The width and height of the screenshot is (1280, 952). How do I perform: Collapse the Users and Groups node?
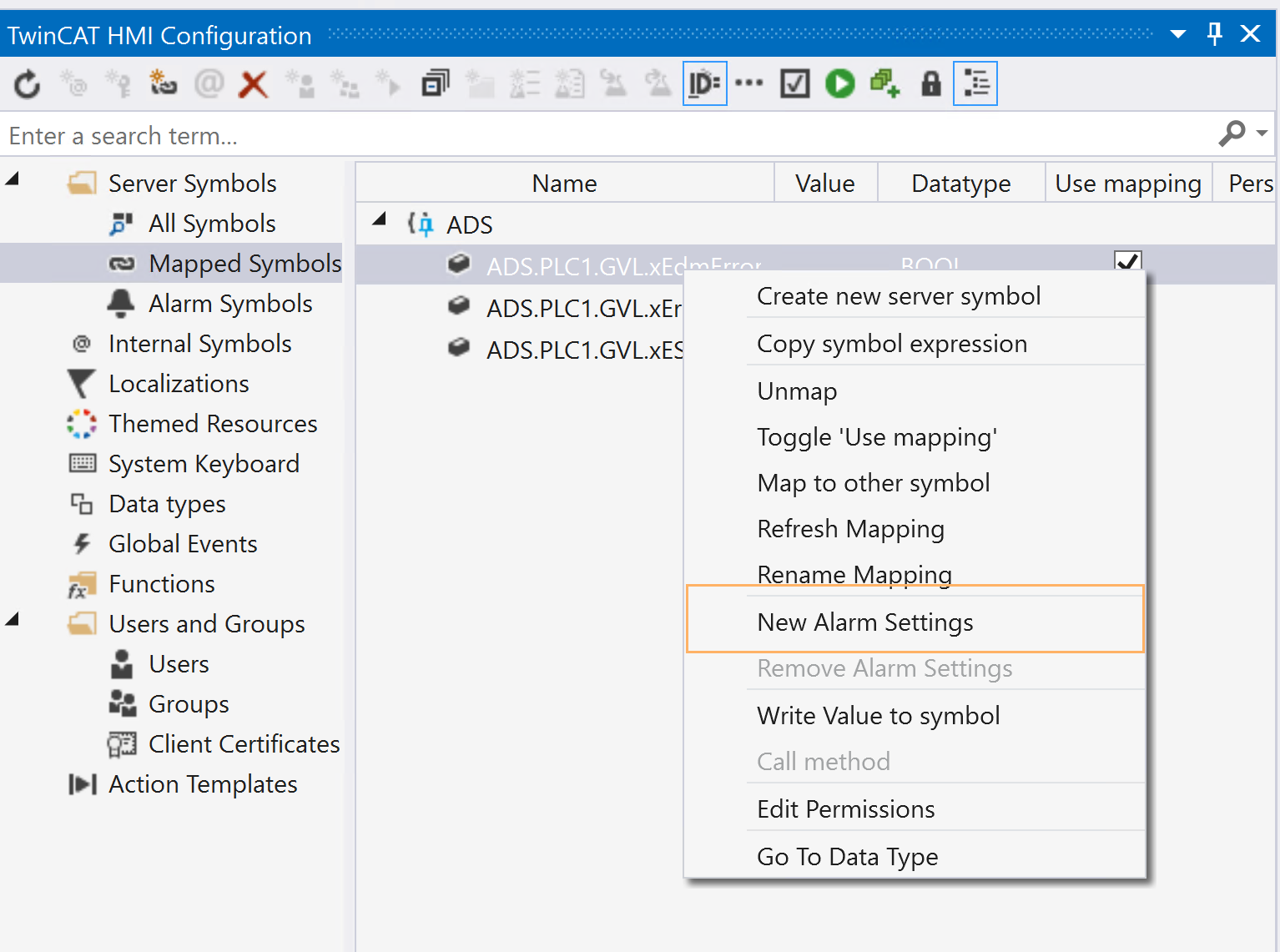click(13, 619)
